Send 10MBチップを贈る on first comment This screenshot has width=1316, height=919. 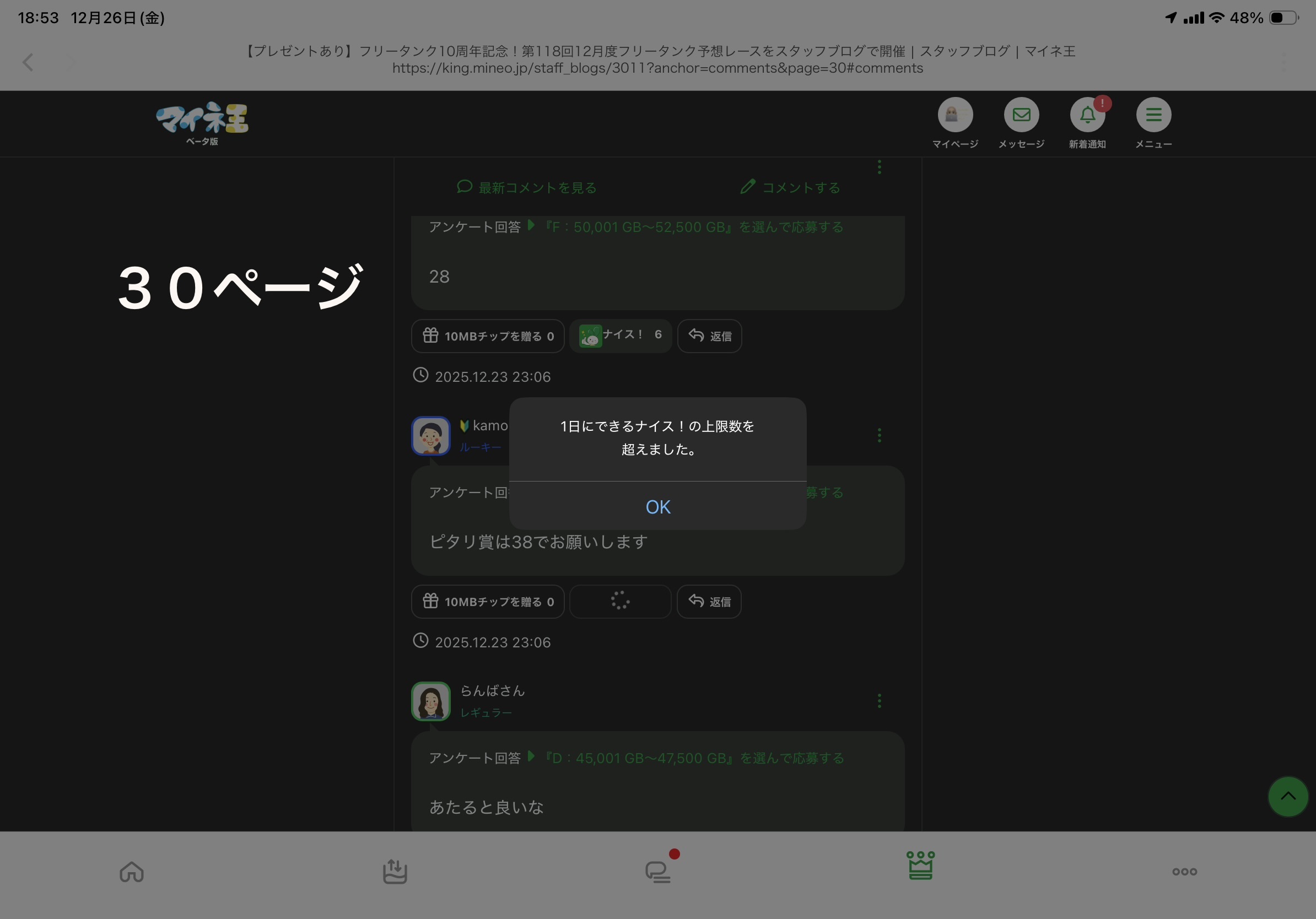(487, 336)
